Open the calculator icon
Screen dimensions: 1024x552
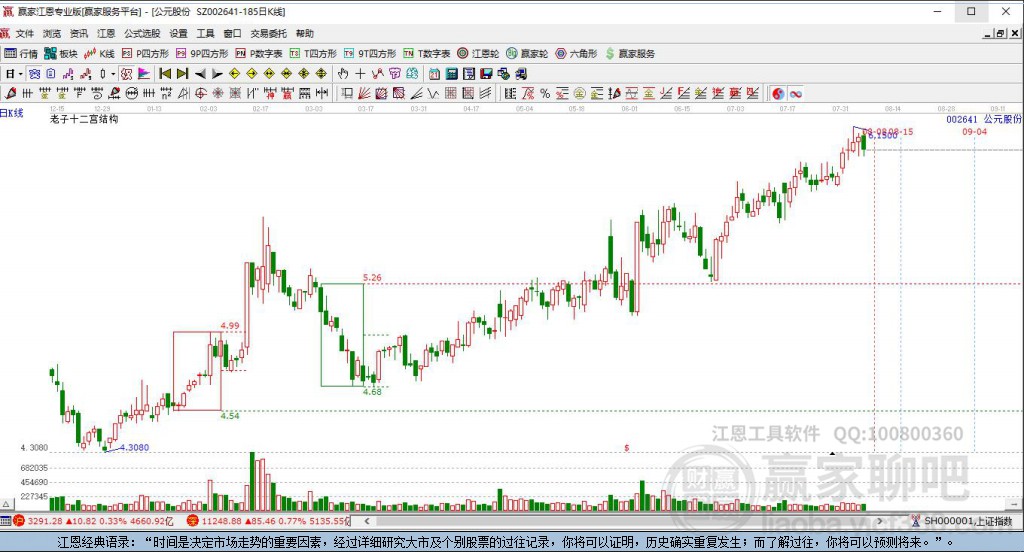tap(451, 74)
